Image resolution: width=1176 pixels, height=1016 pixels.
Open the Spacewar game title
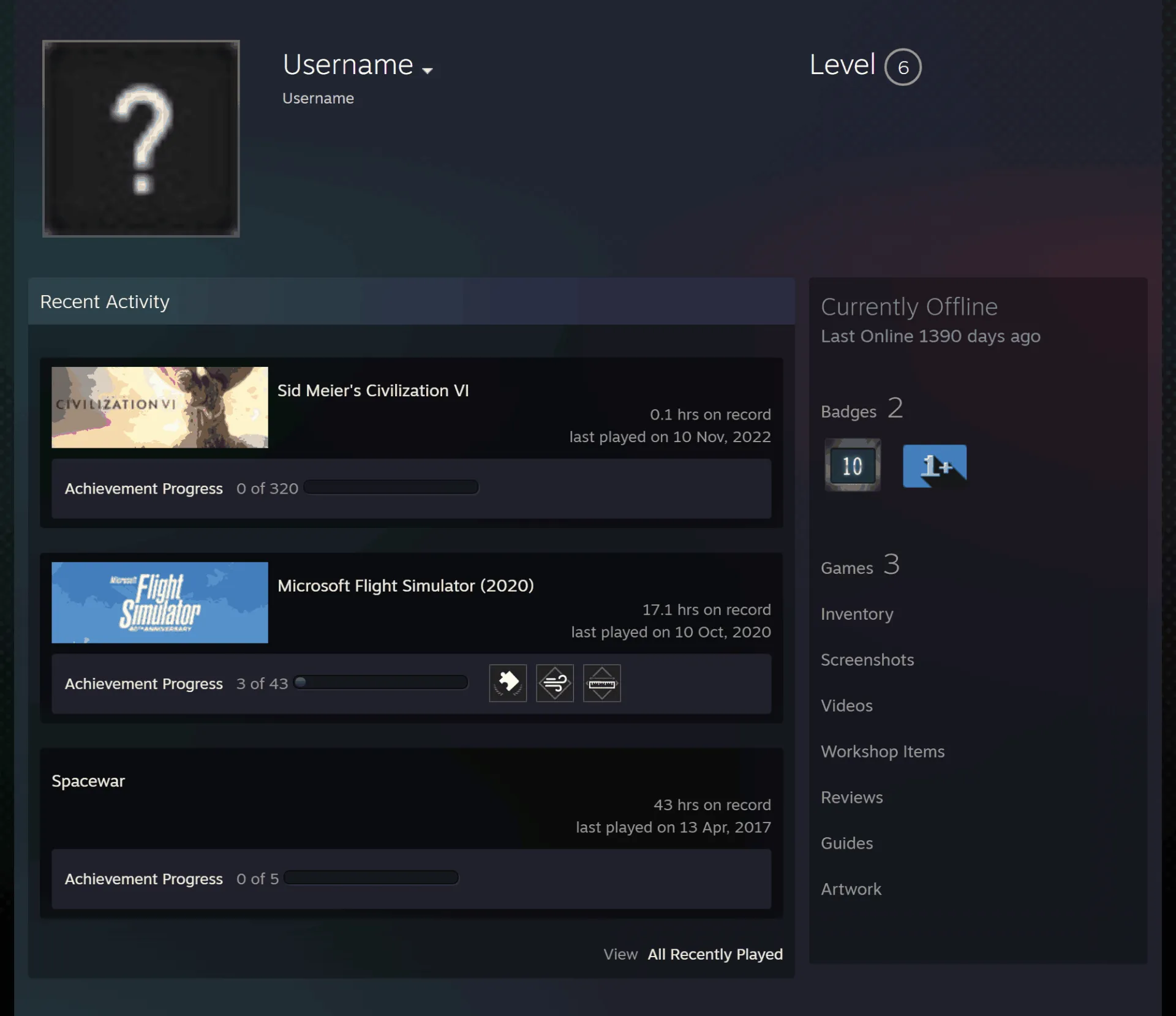(88, 781)
